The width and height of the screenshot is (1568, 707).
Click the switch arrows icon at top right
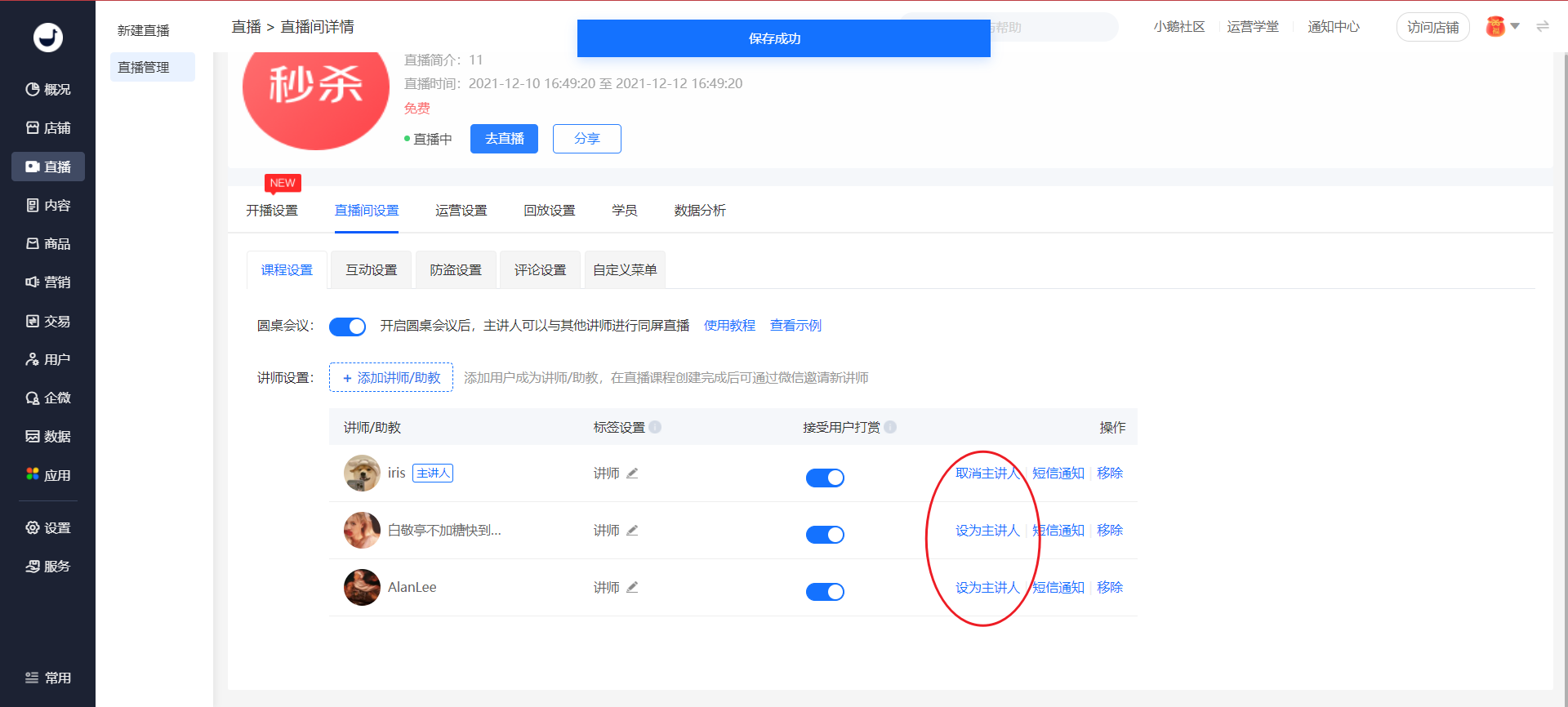[x=1543, y=27]
